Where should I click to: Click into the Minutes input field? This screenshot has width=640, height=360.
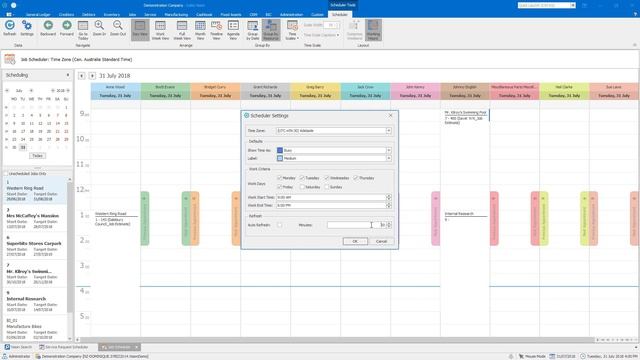point(356,225)
